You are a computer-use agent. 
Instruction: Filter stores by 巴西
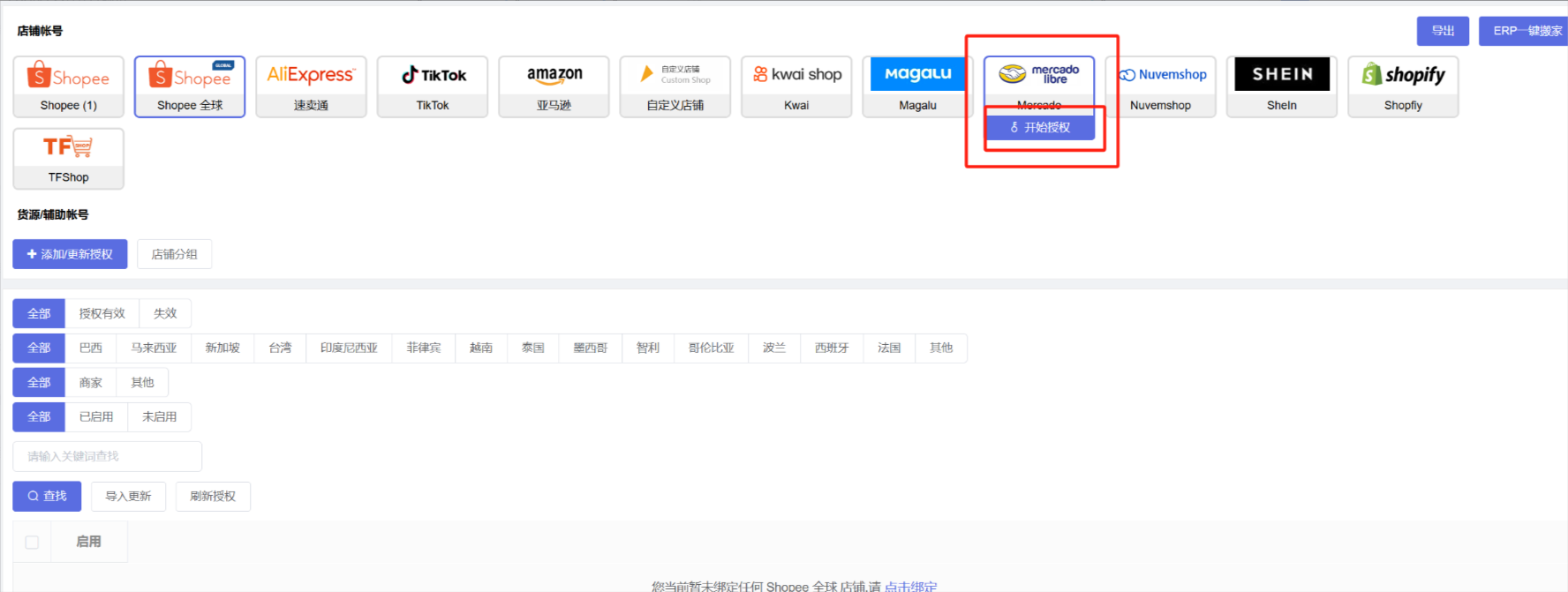91,348
